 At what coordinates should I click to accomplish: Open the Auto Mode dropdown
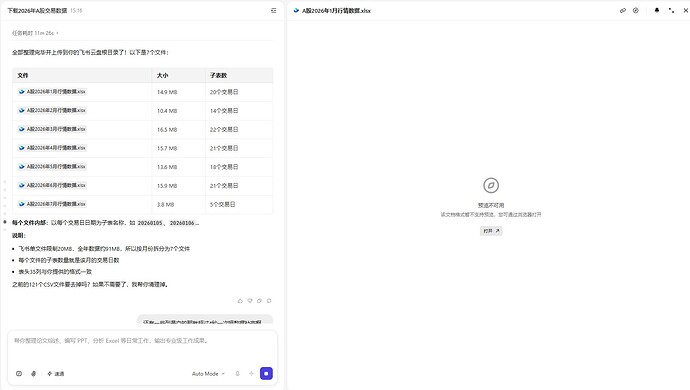(208, 374)
